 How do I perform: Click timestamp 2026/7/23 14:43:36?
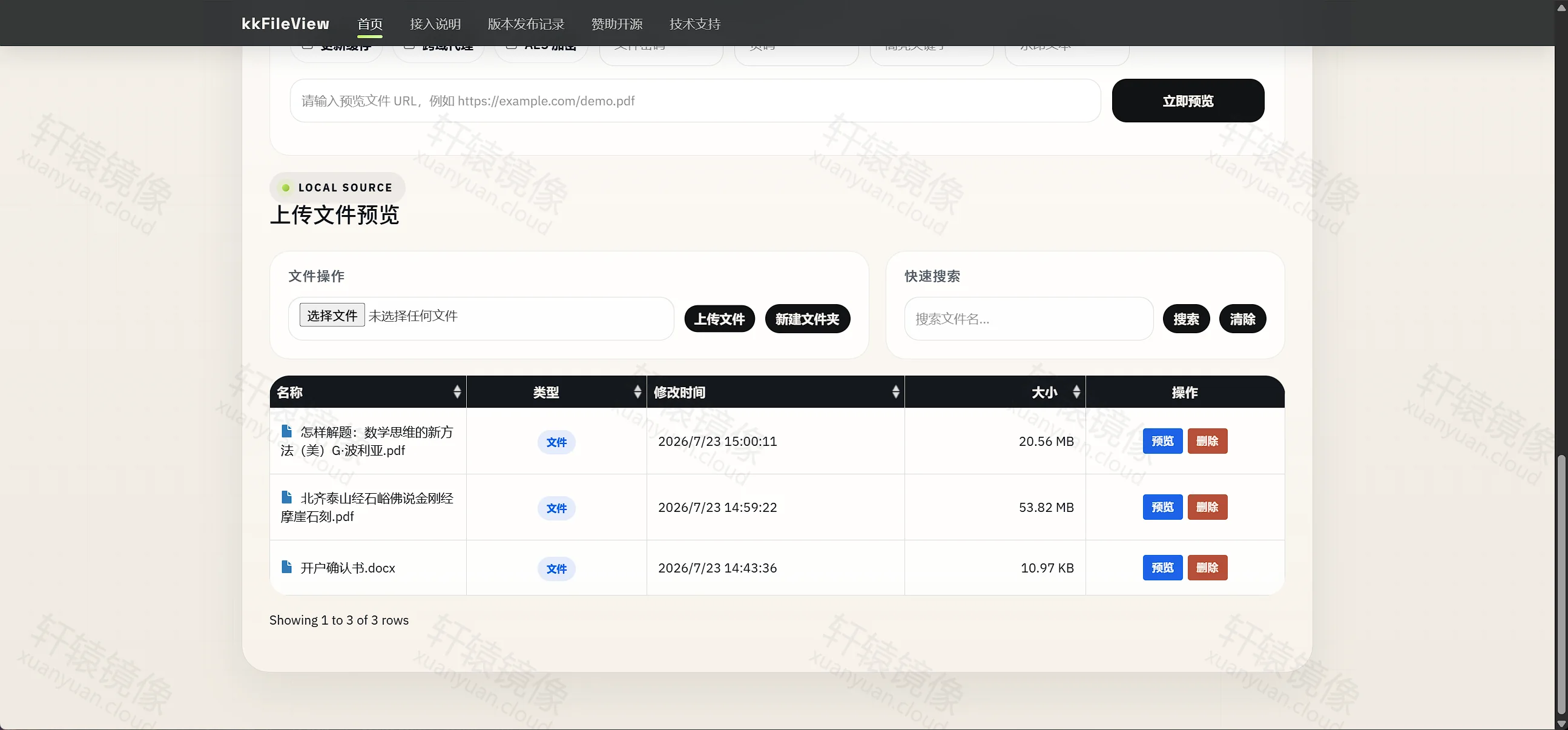pyautogui.click(x=717, y=568)
